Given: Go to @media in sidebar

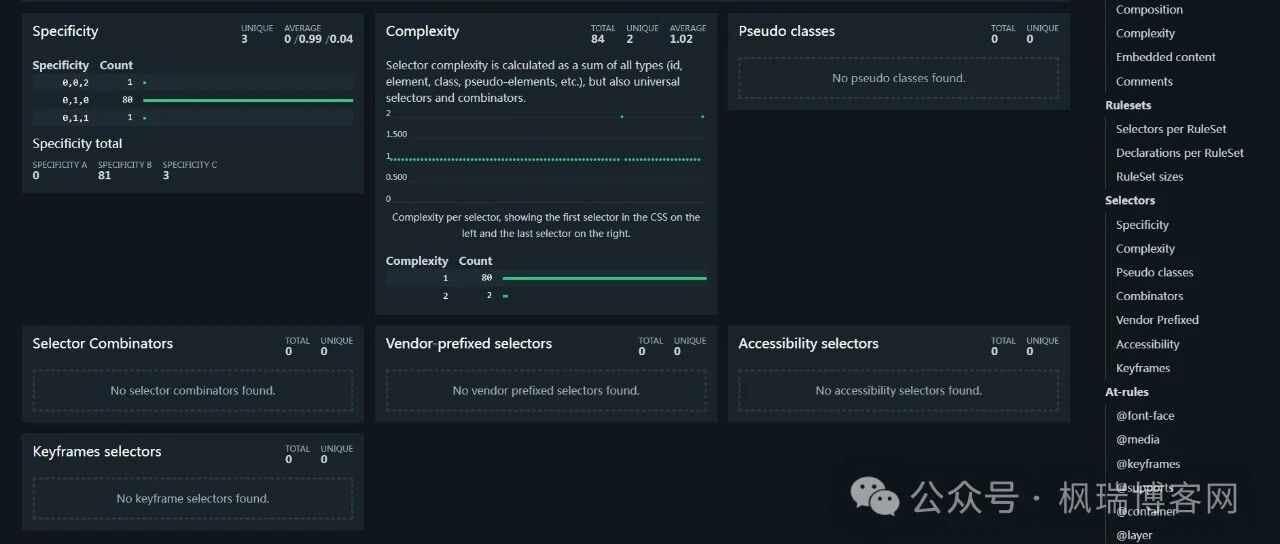Looking at the screenshot, I should point(1138,440).
